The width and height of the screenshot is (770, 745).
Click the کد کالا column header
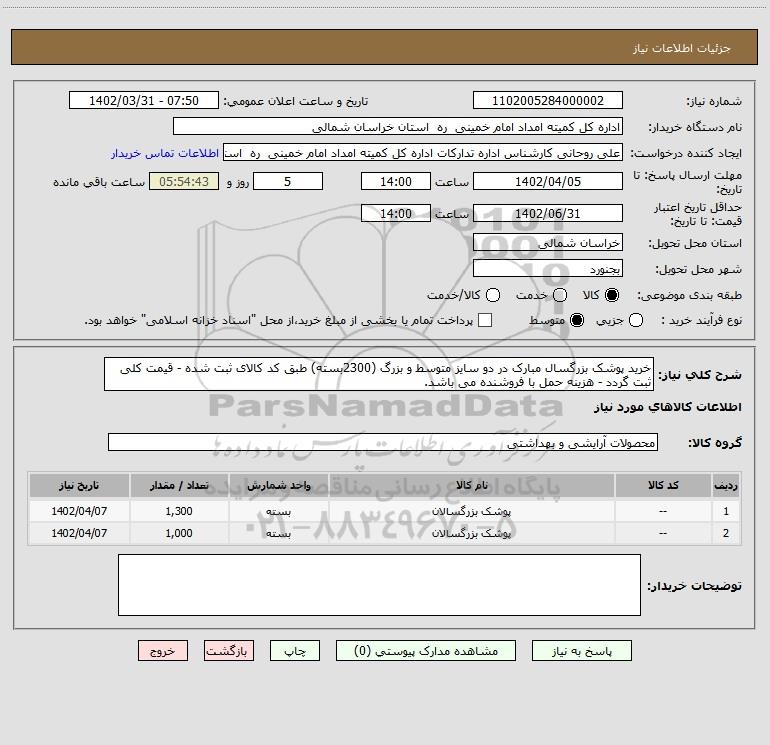[663, 485]
